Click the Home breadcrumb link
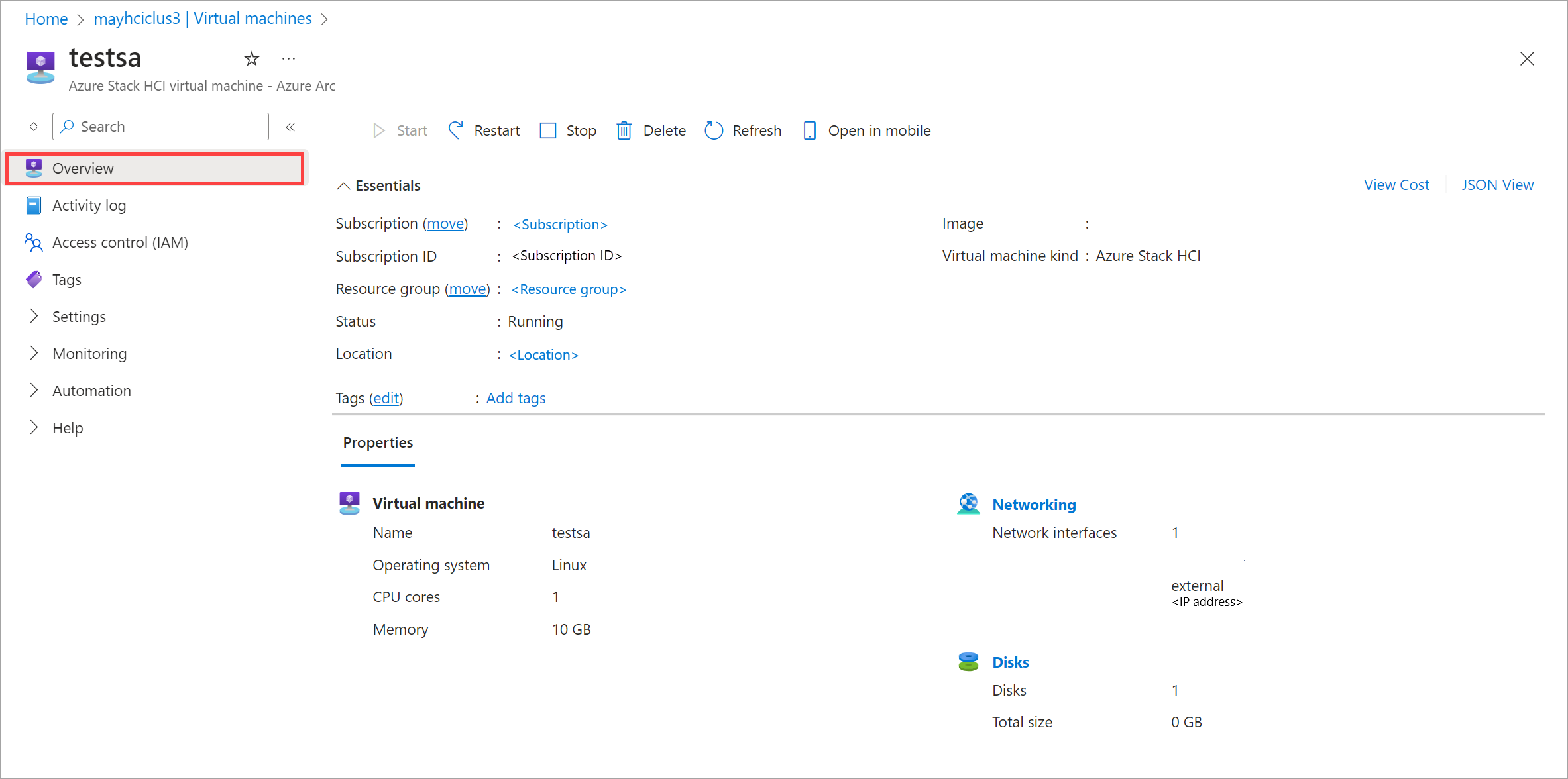1568x779 pixels. click(46, 19)
